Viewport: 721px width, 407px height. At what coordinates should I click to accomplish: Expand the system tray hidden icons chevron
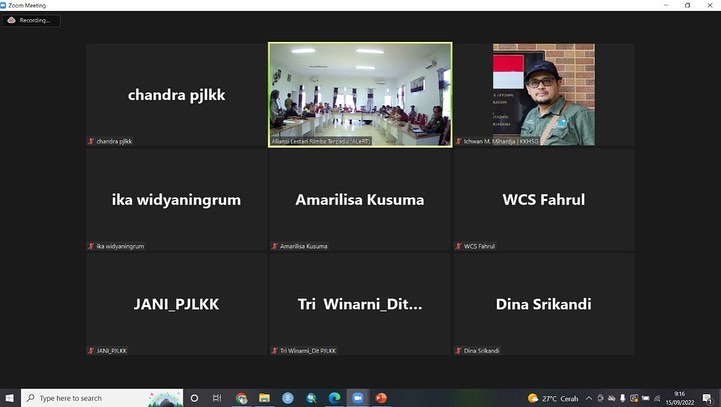pyautogui.click(x=588, y=398)
